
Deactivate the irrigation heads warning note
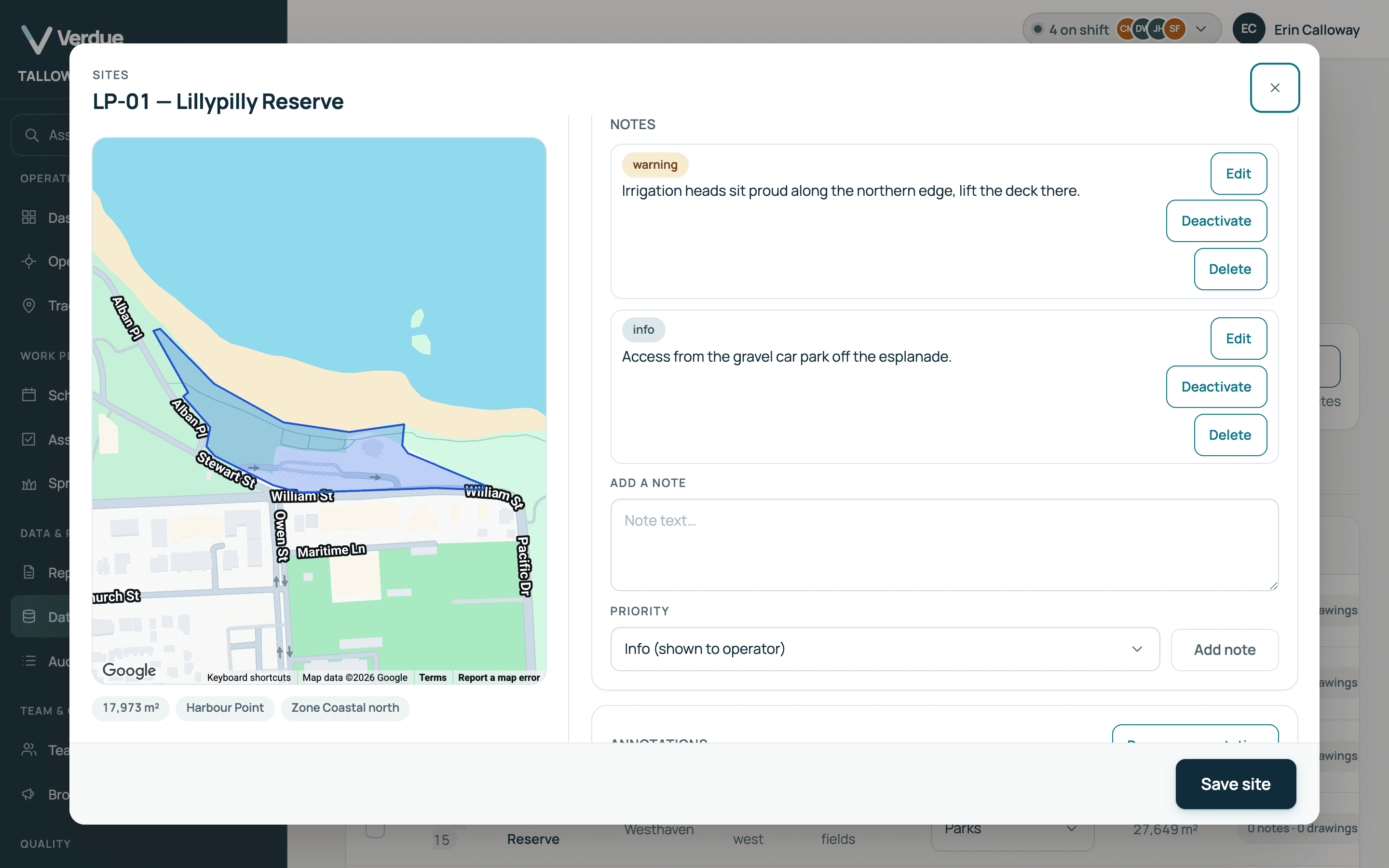pos(1216,221)
